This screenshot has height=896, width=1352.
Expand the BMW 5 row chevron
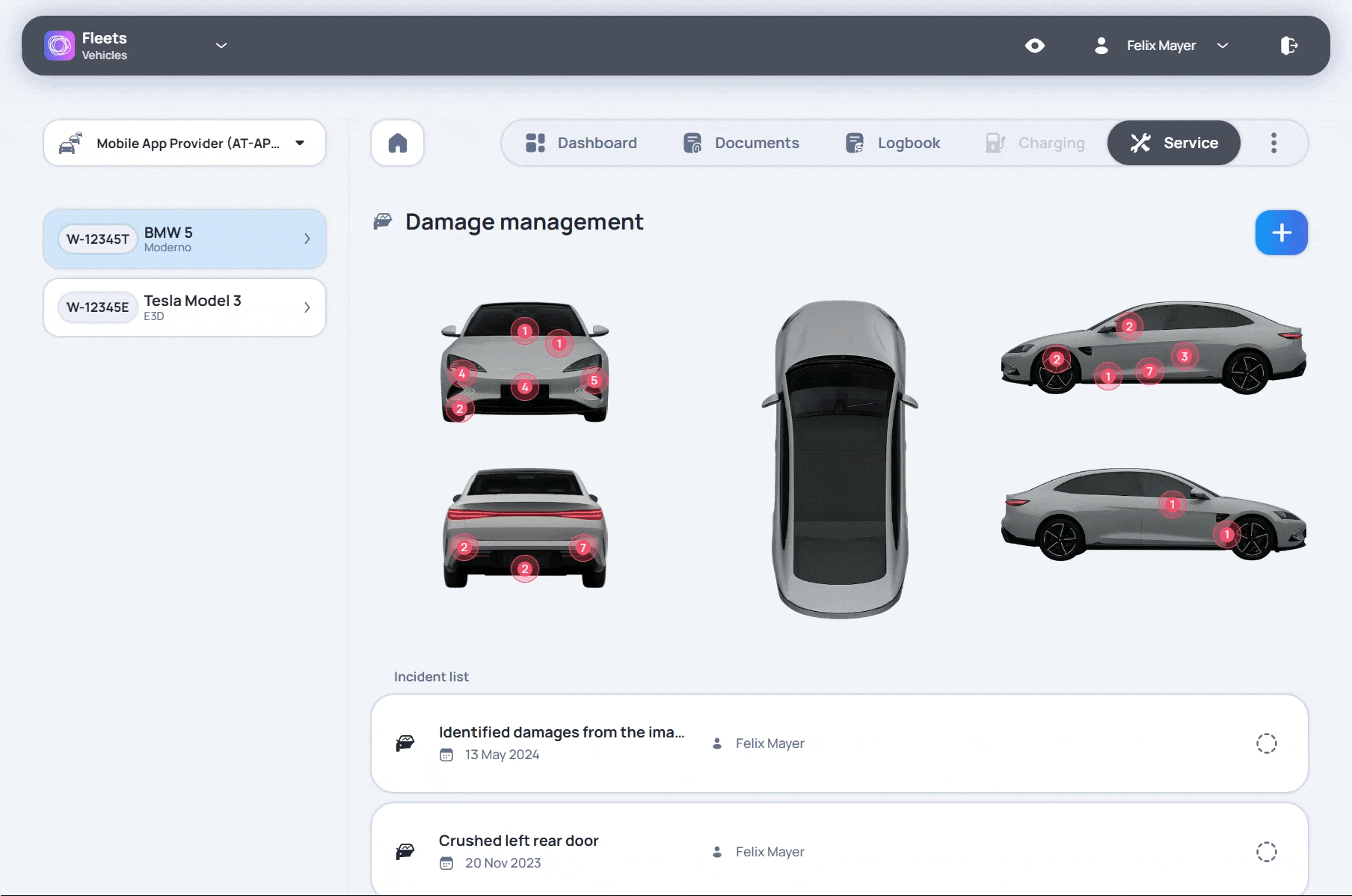pyautogui.click(x=307, y=239)
